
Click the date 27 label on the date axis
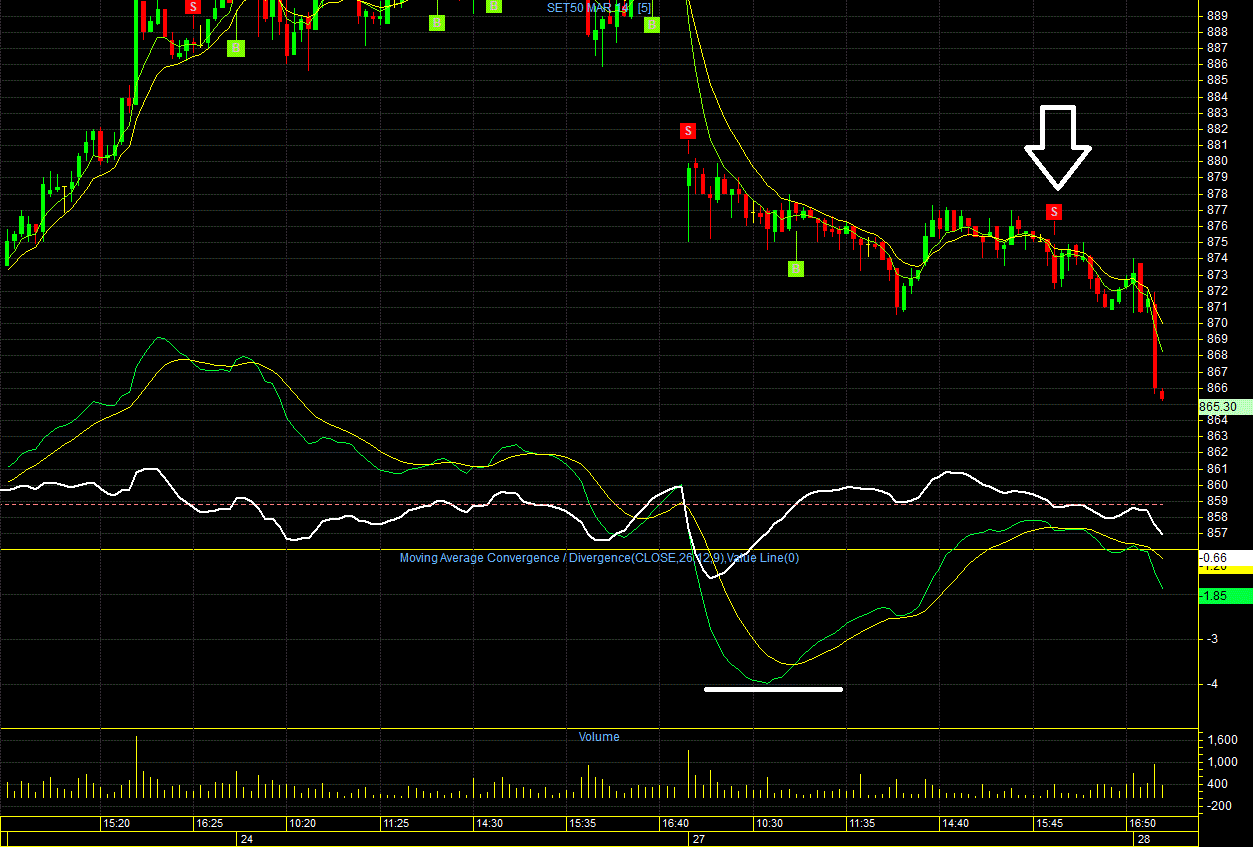699,840
